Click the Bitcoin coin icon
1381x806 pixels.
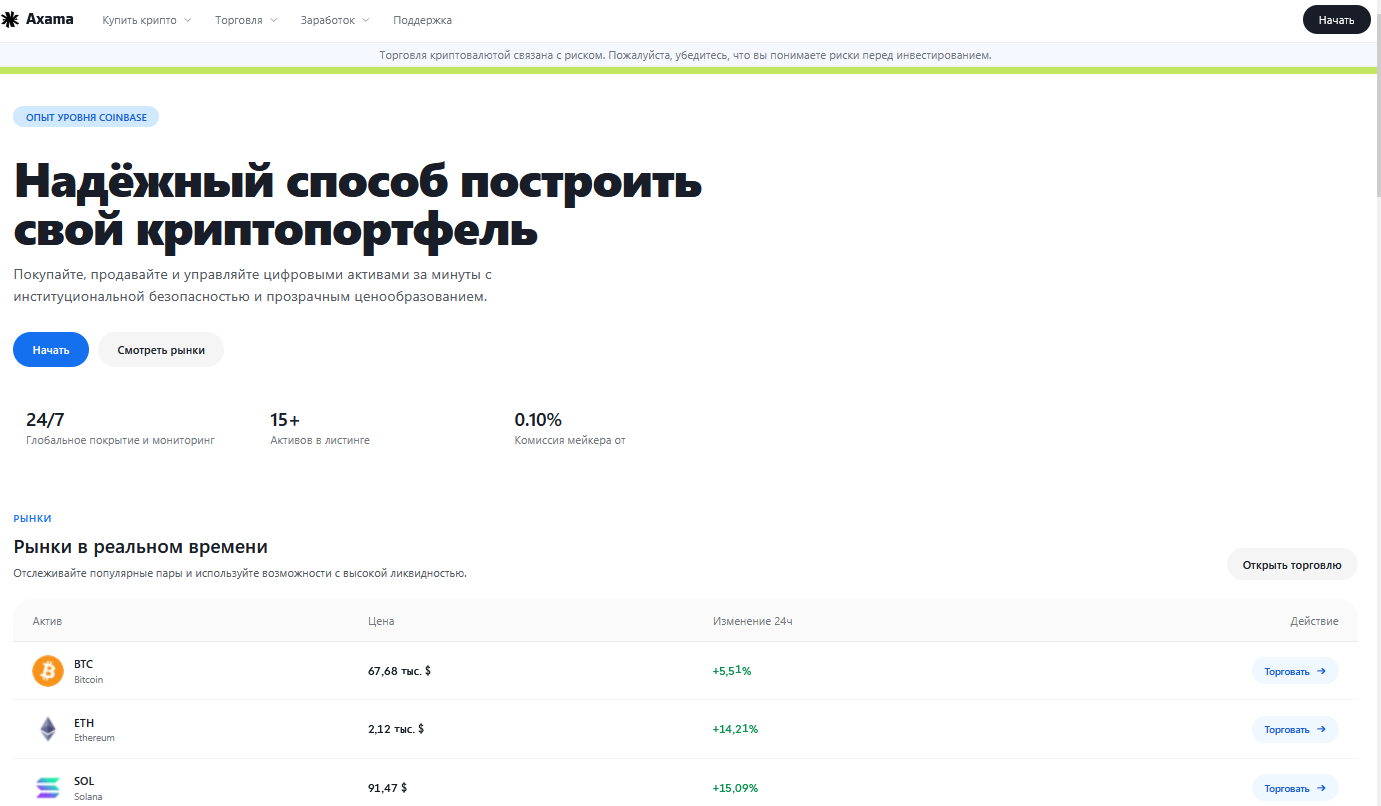[48, 671]
